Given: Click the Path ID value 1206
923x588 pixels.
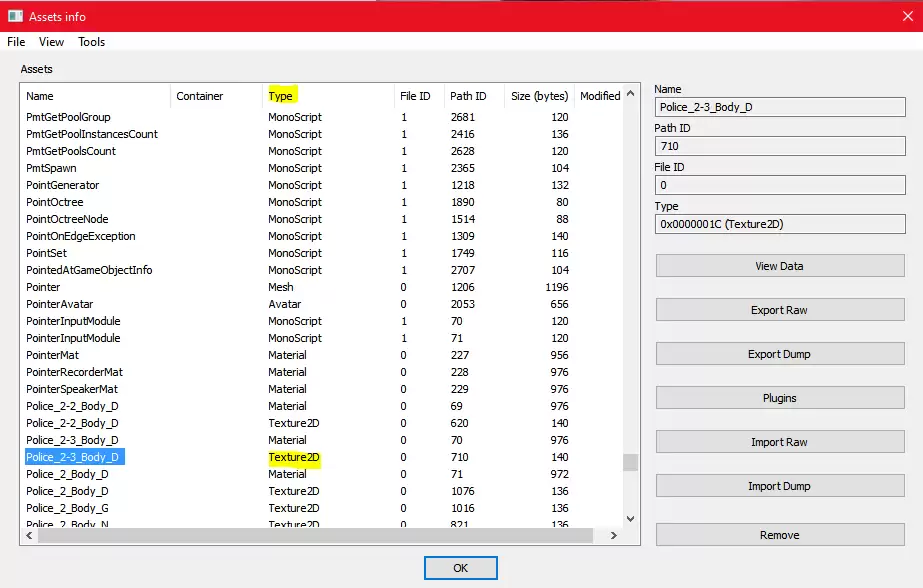Looking at the screenshot, I should tap(463, 287).
